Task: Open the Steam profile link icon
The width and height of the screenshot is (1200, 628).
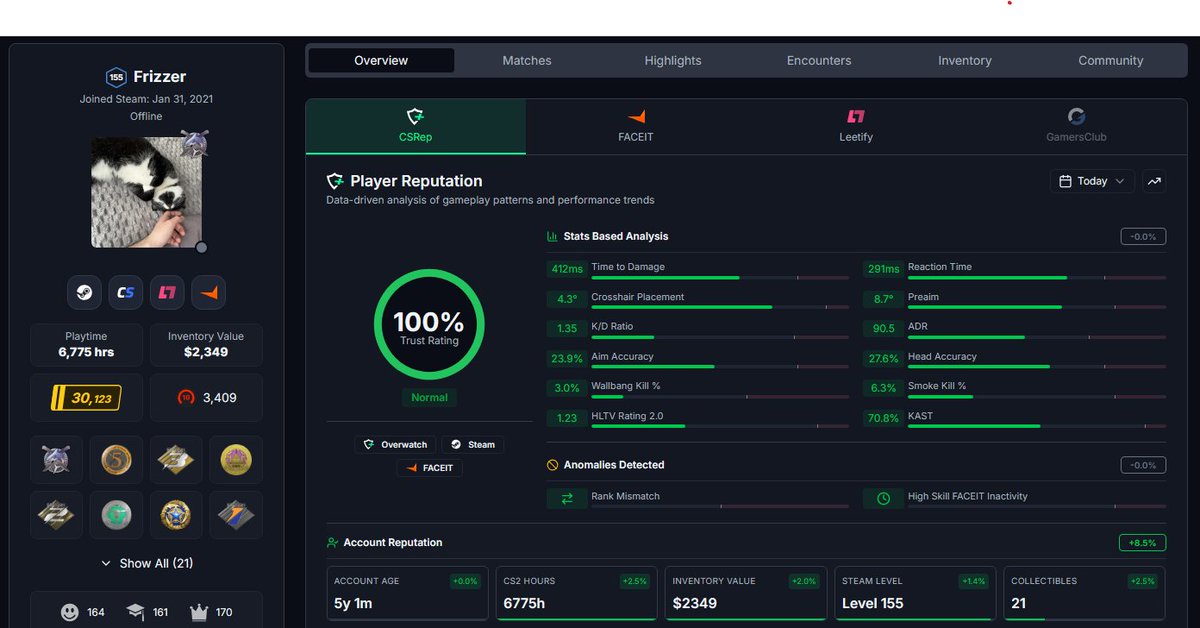Action: [84, 293]
